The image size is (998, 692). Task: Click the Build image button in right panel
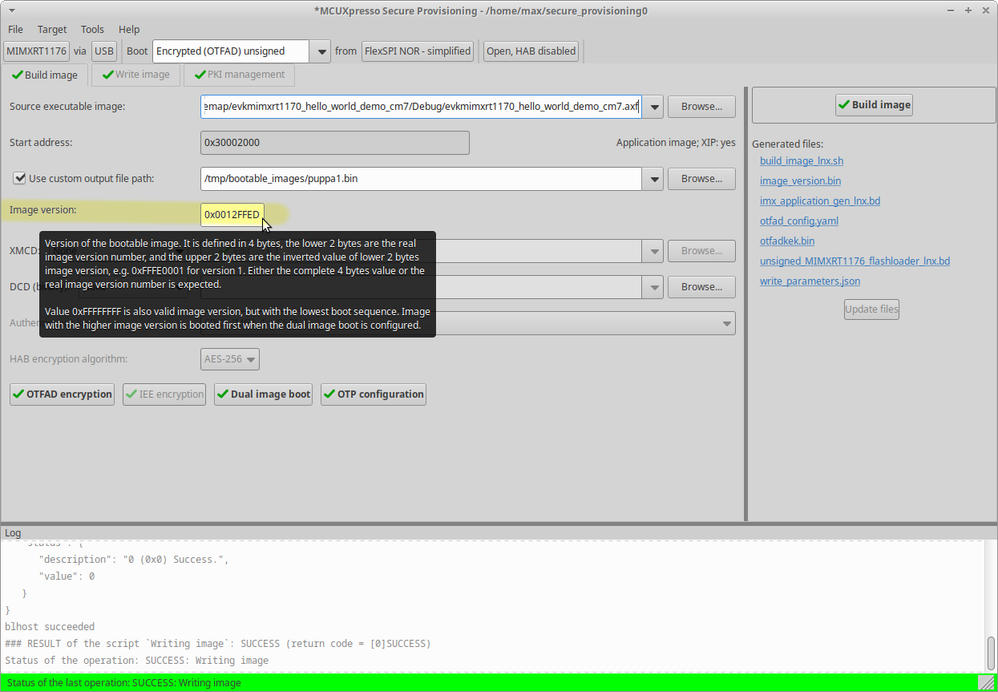(874, 104)
